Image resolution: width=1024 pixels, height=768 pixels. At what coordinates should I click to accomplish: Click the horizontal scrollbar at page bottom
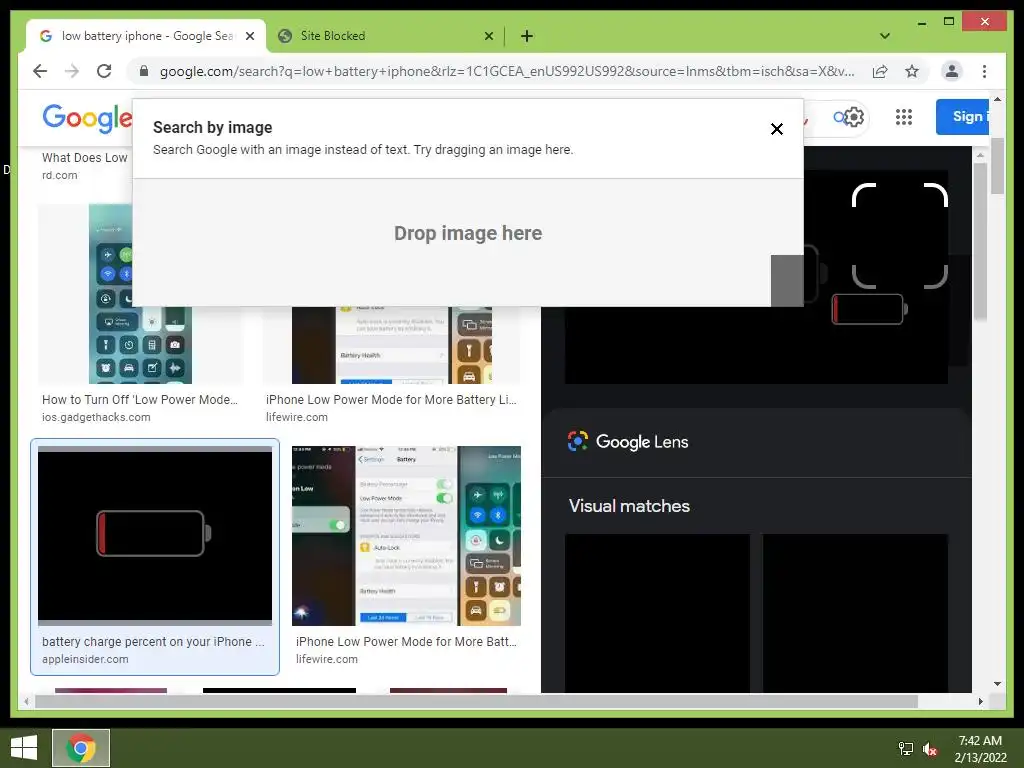point(476,701)
